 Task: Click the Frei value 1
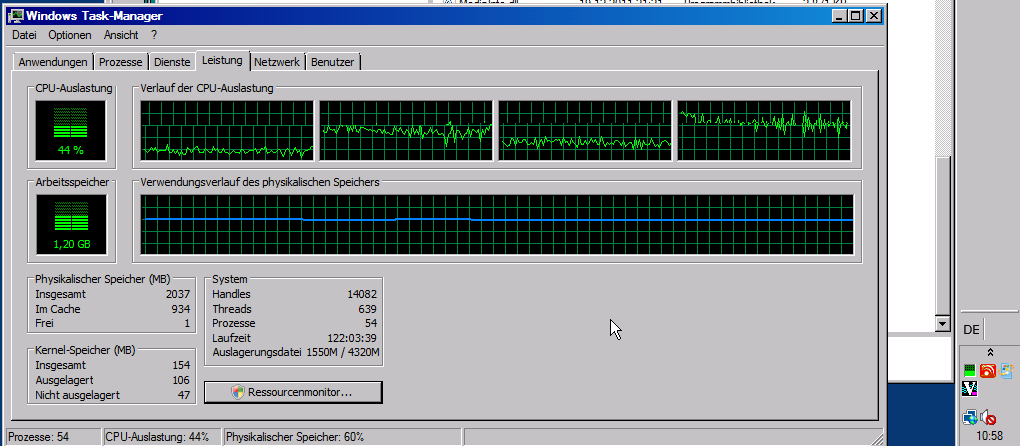[x=187, y=323]
